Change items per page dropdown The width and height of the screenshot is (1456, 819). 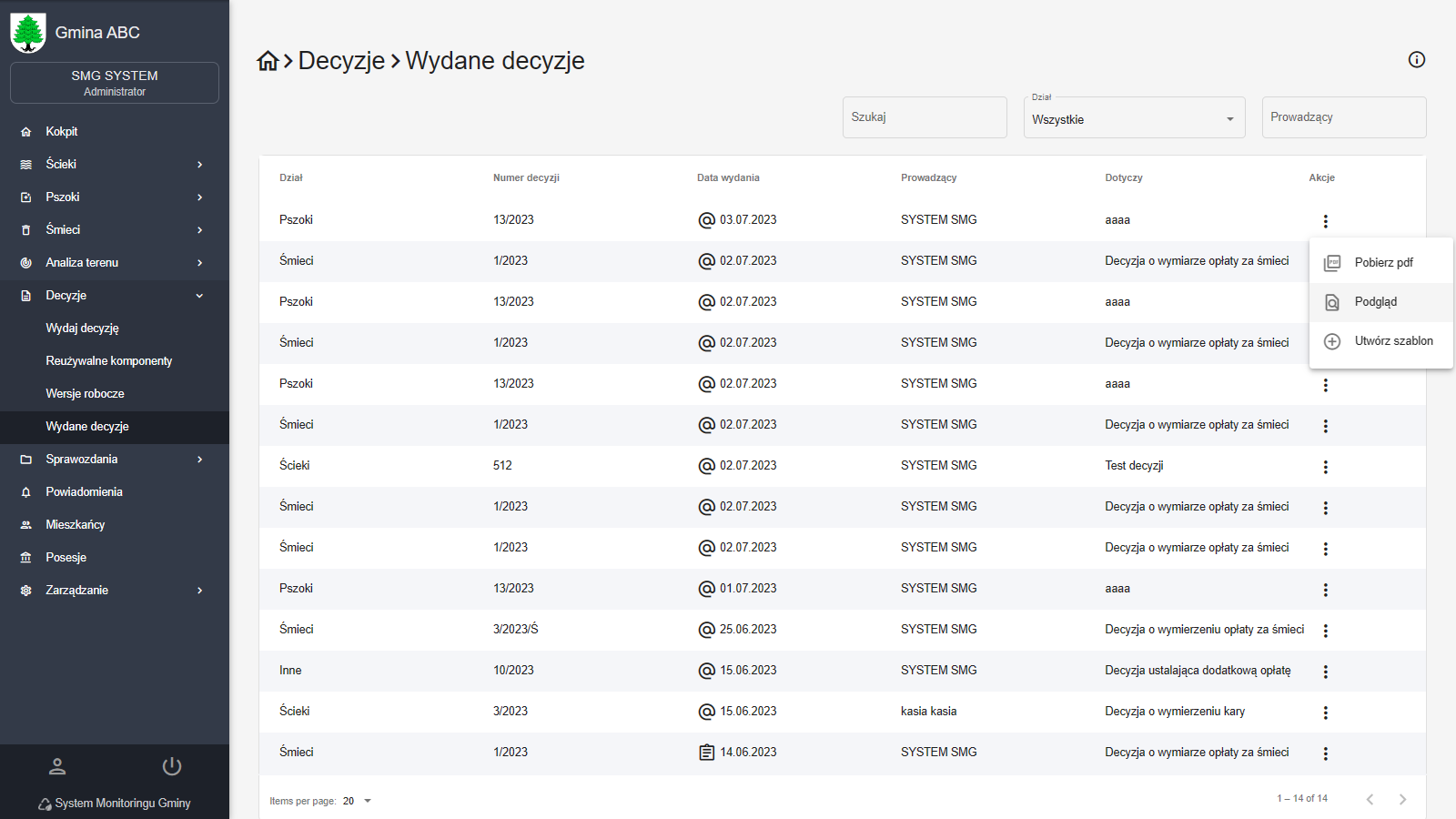pos(358,801)
